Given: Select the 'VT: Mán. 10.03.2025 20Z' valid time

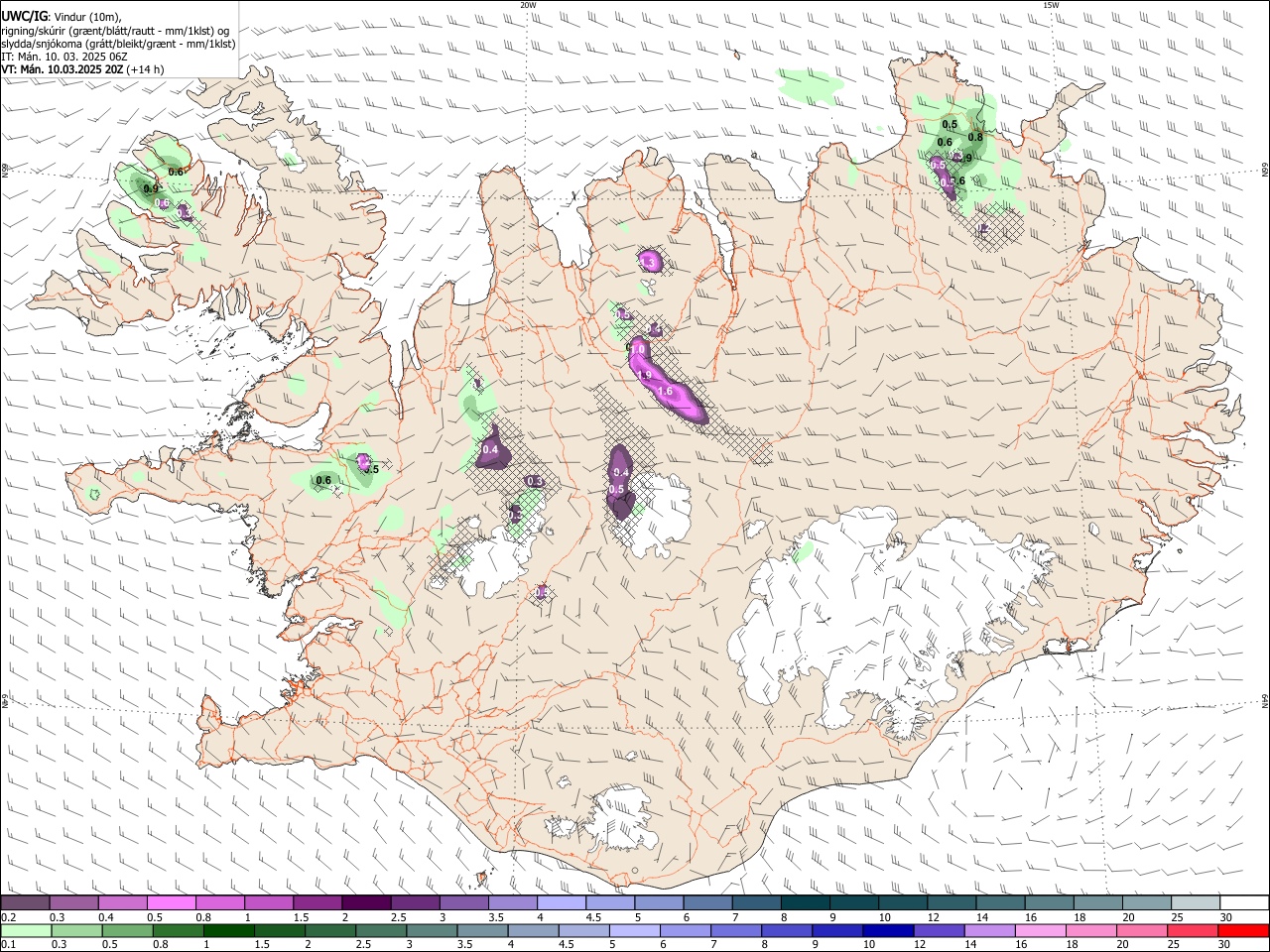Looking at the screenshot, I should (x=63, y=69).
